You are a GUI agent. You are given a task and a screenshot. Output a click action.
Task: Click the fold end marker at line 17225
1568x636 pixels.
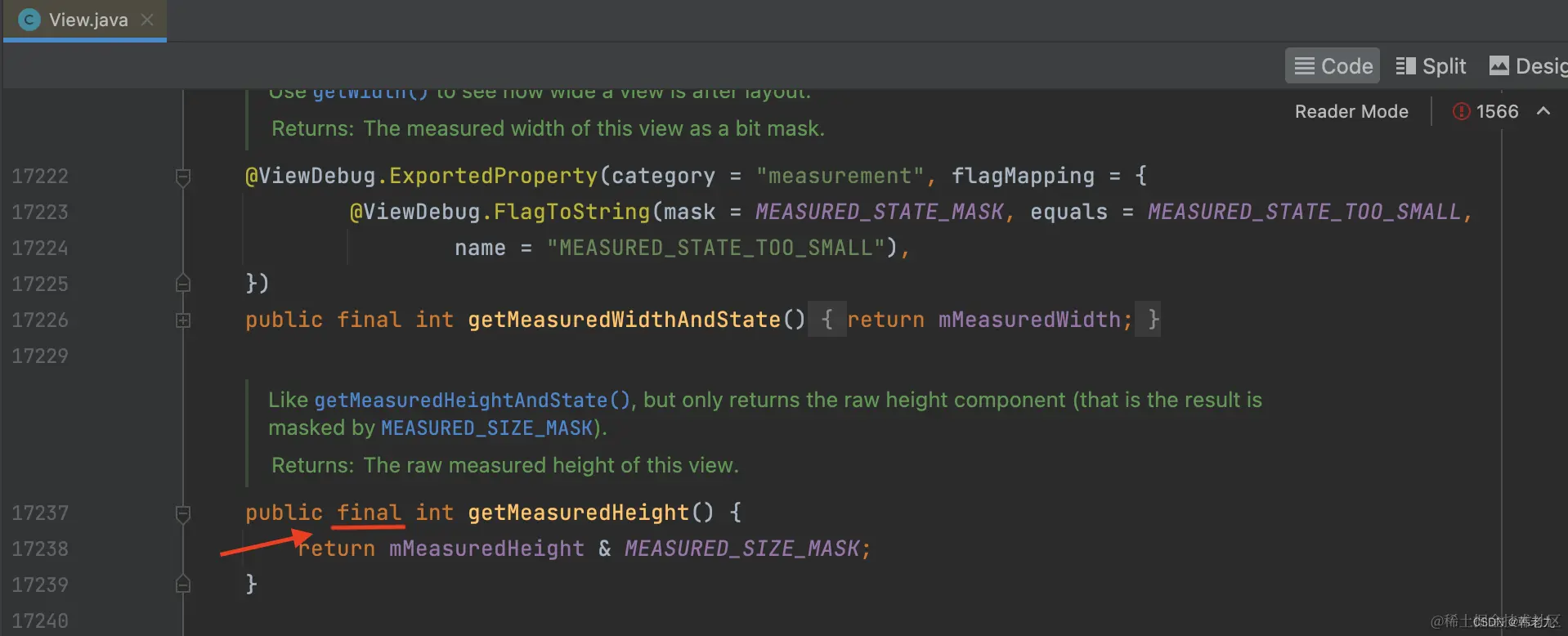click(183, 284)
